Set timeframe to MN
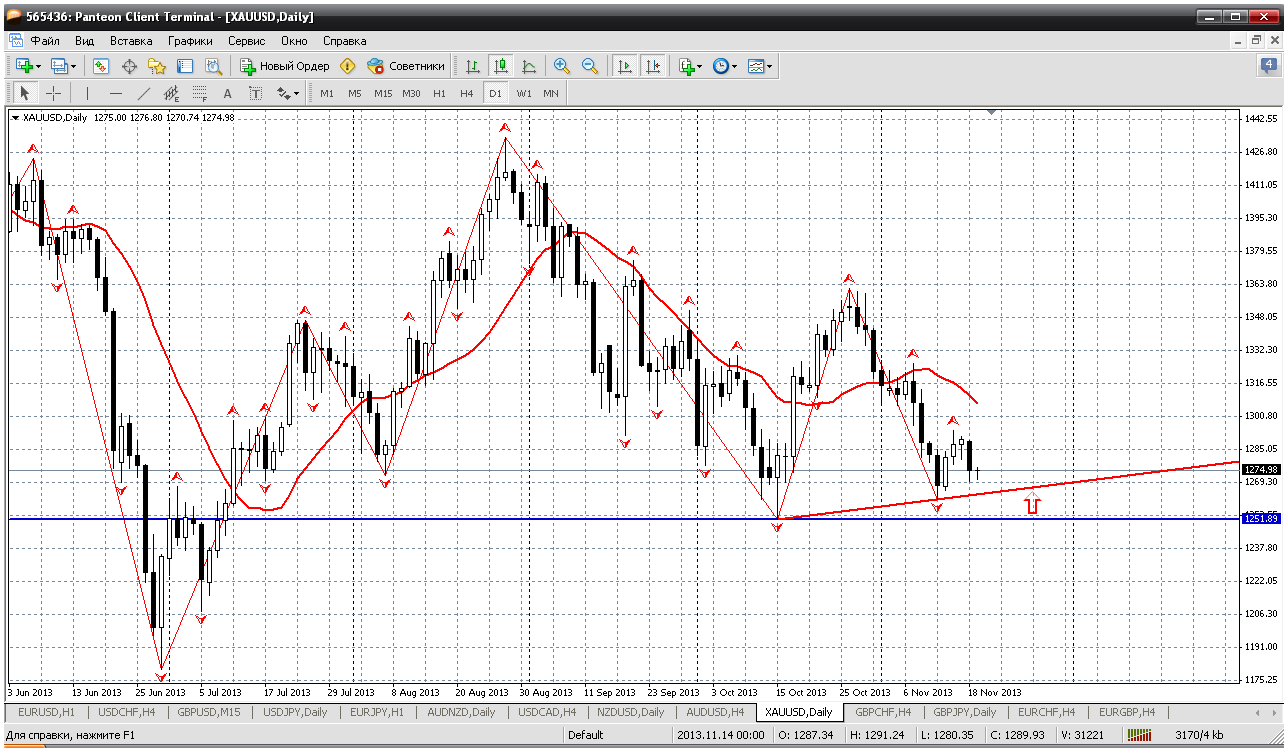 (x=551, y=93)
